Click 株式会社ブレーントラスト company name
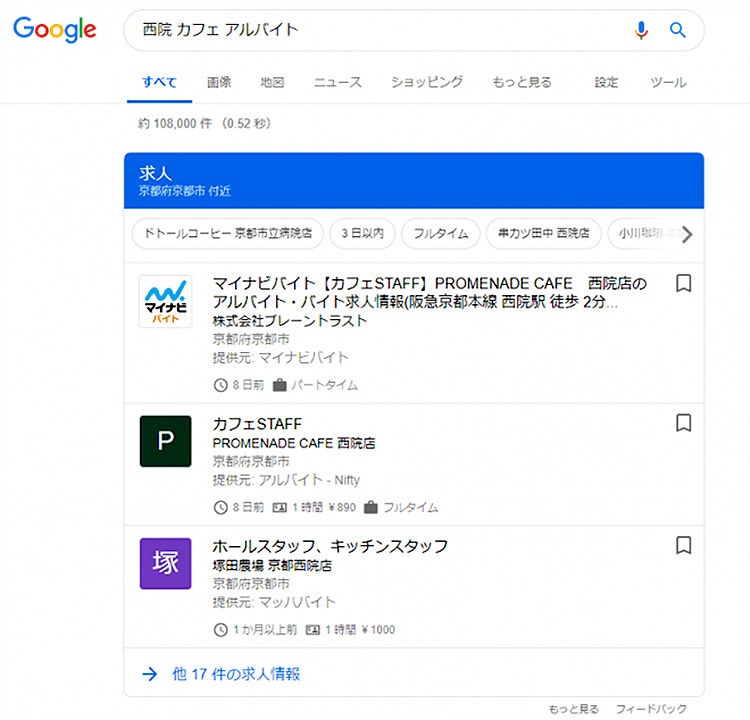750x720 pixels. click(290, 321)
